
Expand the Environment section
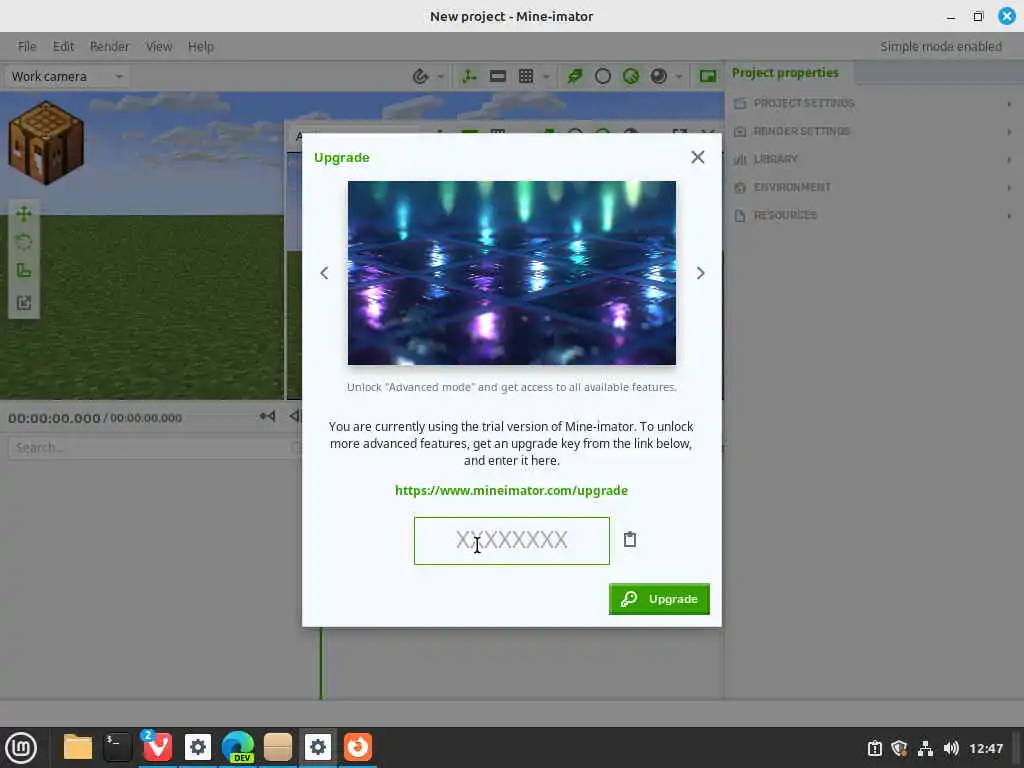[874, 187]
